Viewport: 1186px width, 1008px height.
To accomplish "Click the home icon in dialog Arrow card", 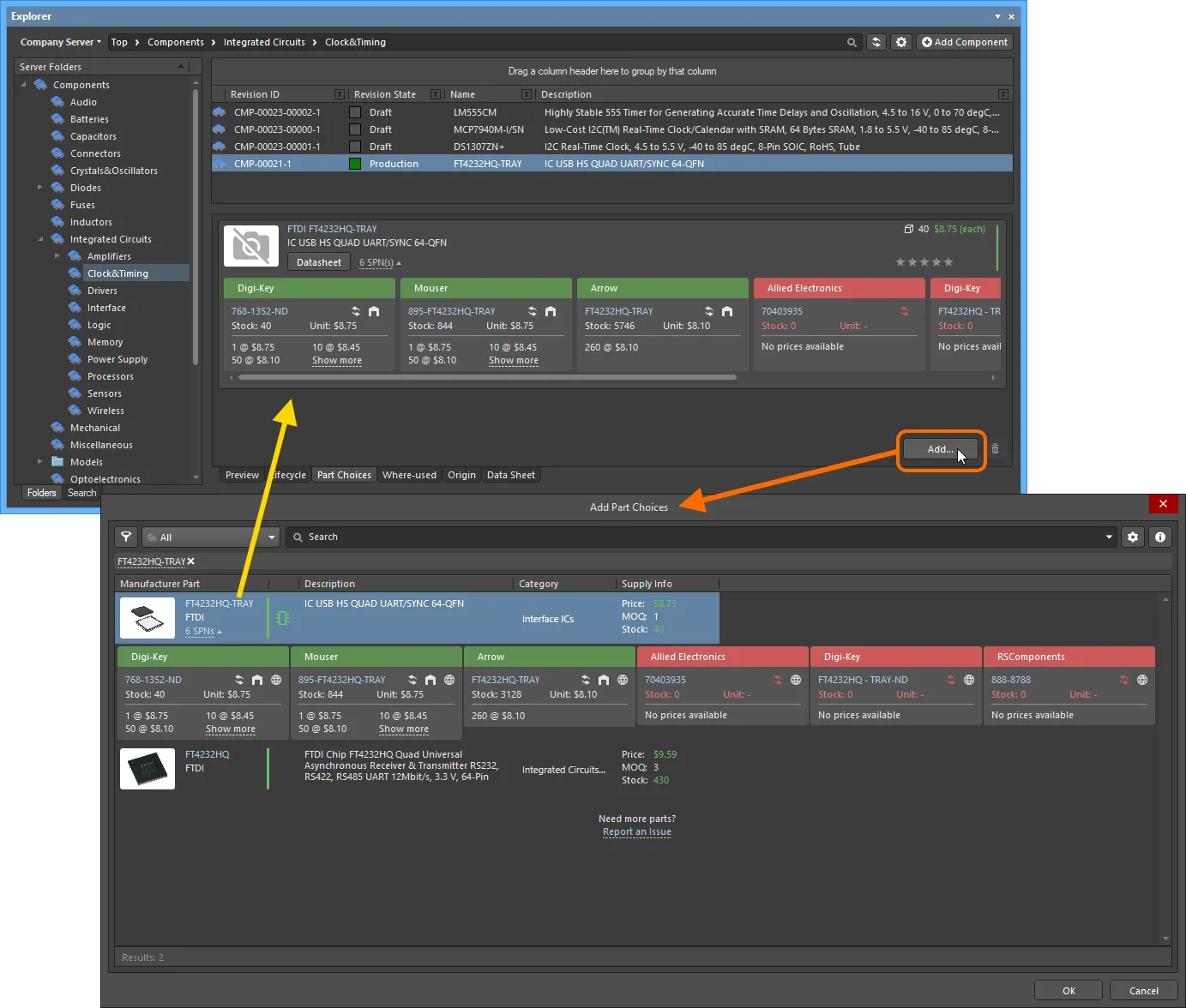I will (604, 680).
